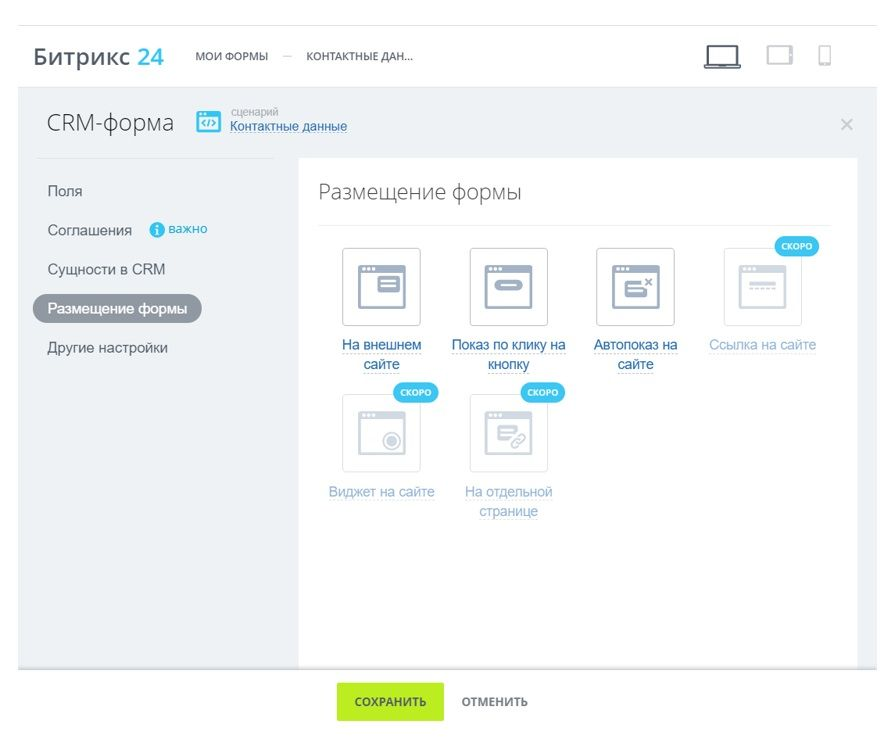Select the 'На внешнем сайте' placement icon
Screen dimensions: 890x742
381,287
